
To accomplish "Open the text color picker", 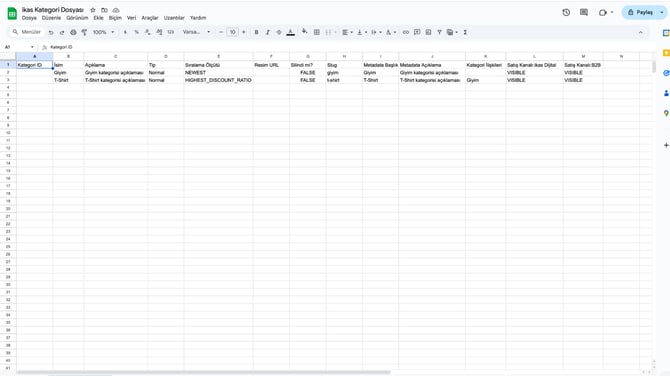I will (291, 32).
